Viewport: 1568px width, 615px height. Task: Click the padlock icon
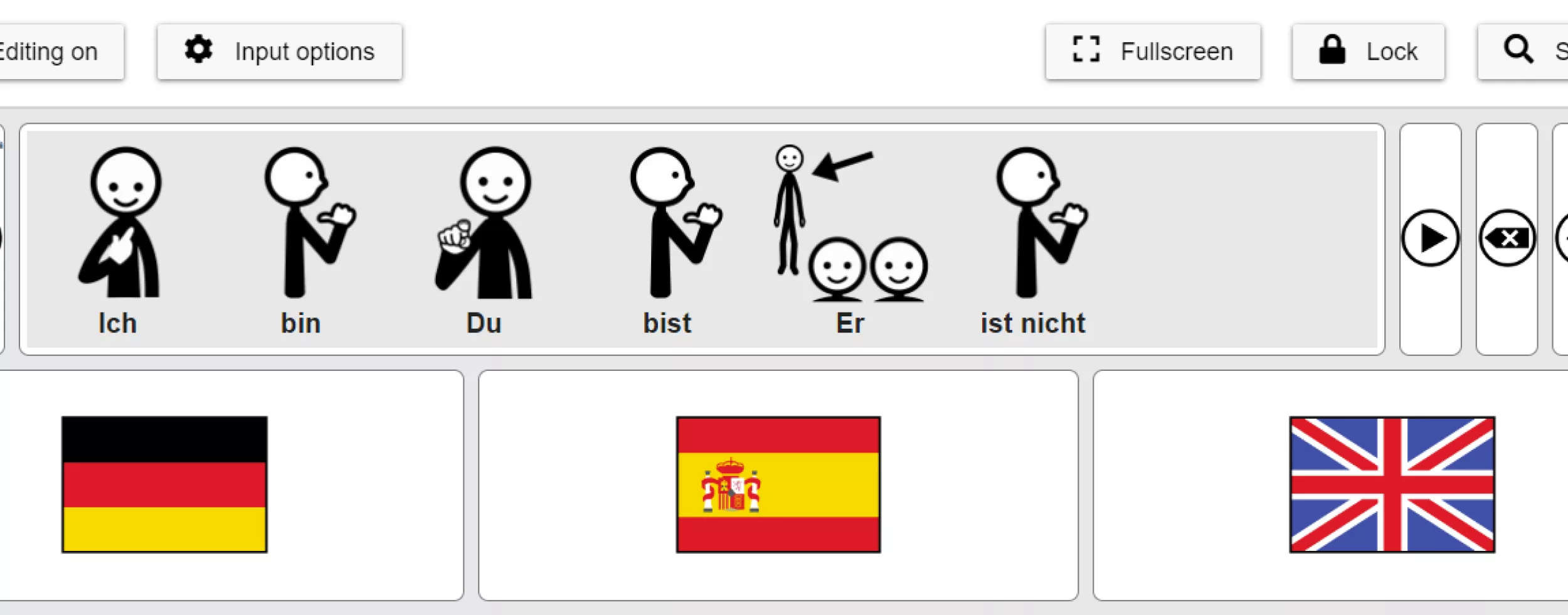[1332, 50]
